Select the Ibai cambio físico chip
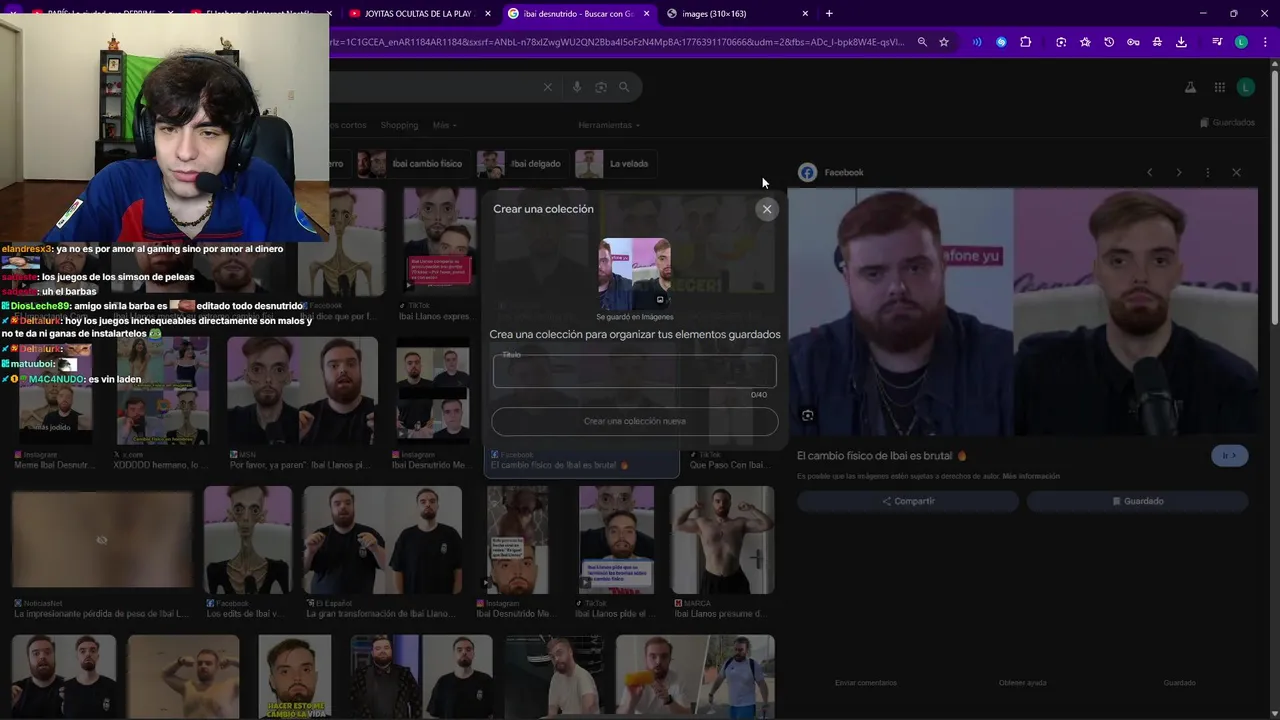Image resolution: width=1280 pixels, height=720 pixels. 414,163
